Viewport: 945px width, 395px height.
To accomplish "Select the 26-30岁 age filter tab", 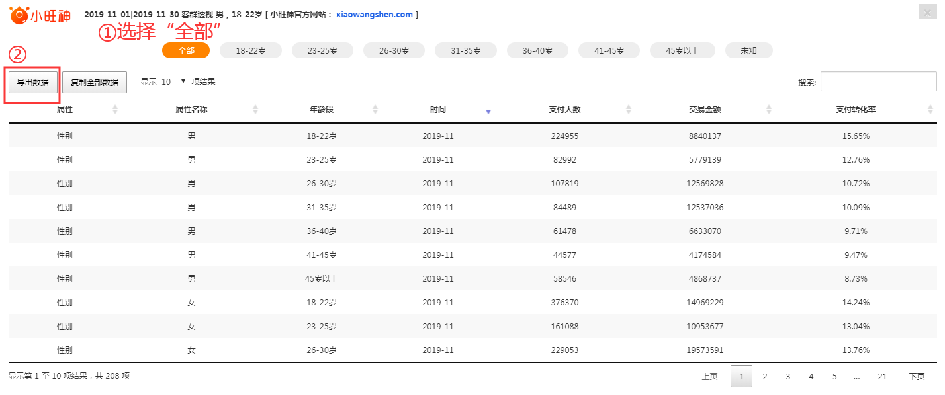I will coord(394,51).
